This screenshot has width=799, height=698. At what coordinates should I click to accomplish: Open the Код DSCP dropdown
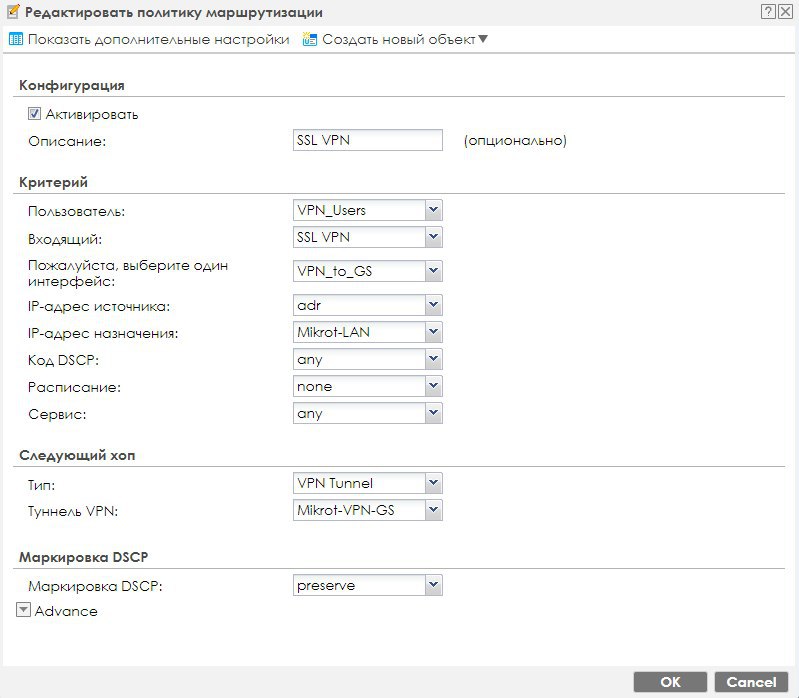(x=433, y=359)
